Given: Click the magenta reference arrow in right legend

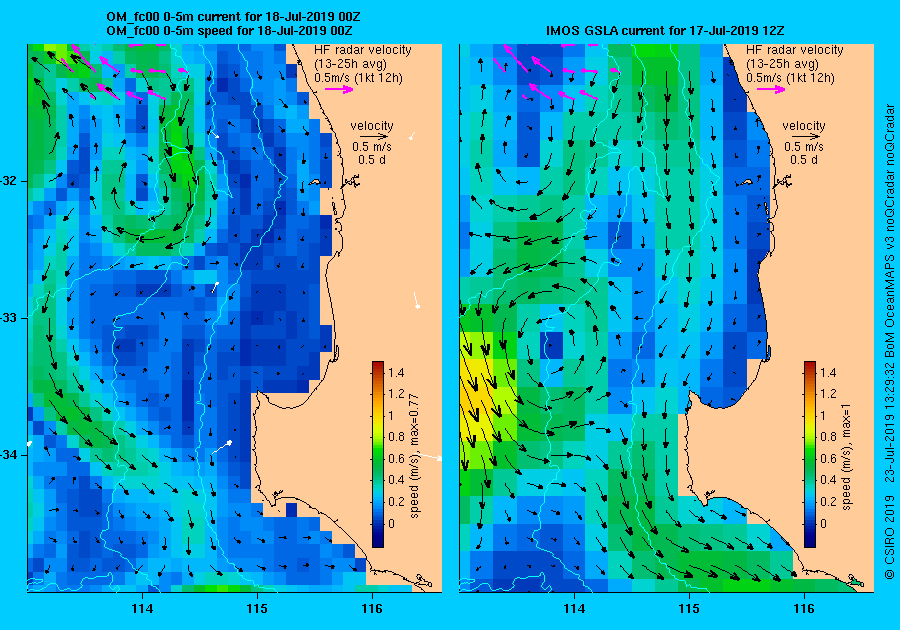Looking at the screenshot, I should click(771, 89).
